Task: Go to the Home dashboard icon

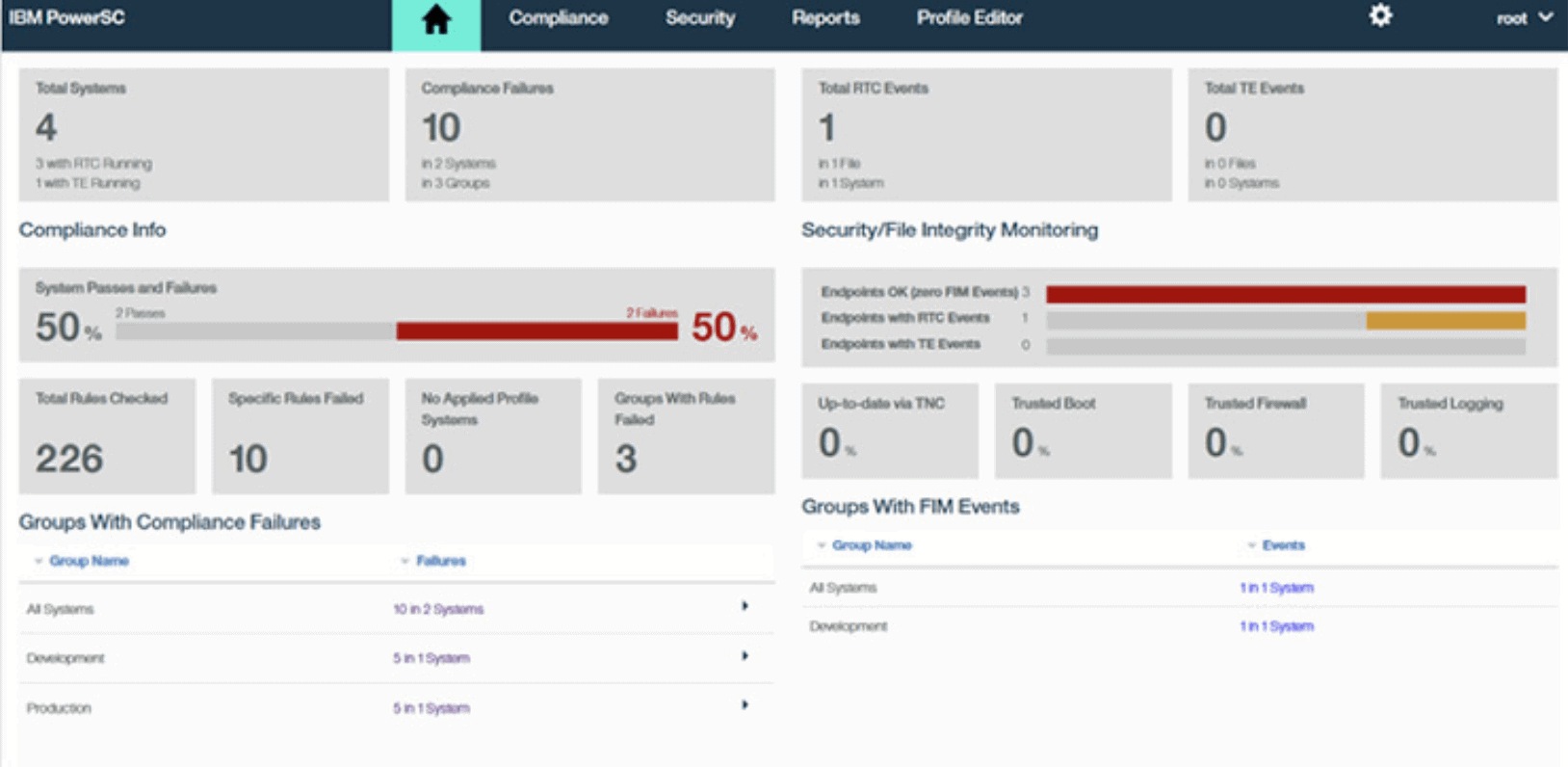Action: [436, 20]
